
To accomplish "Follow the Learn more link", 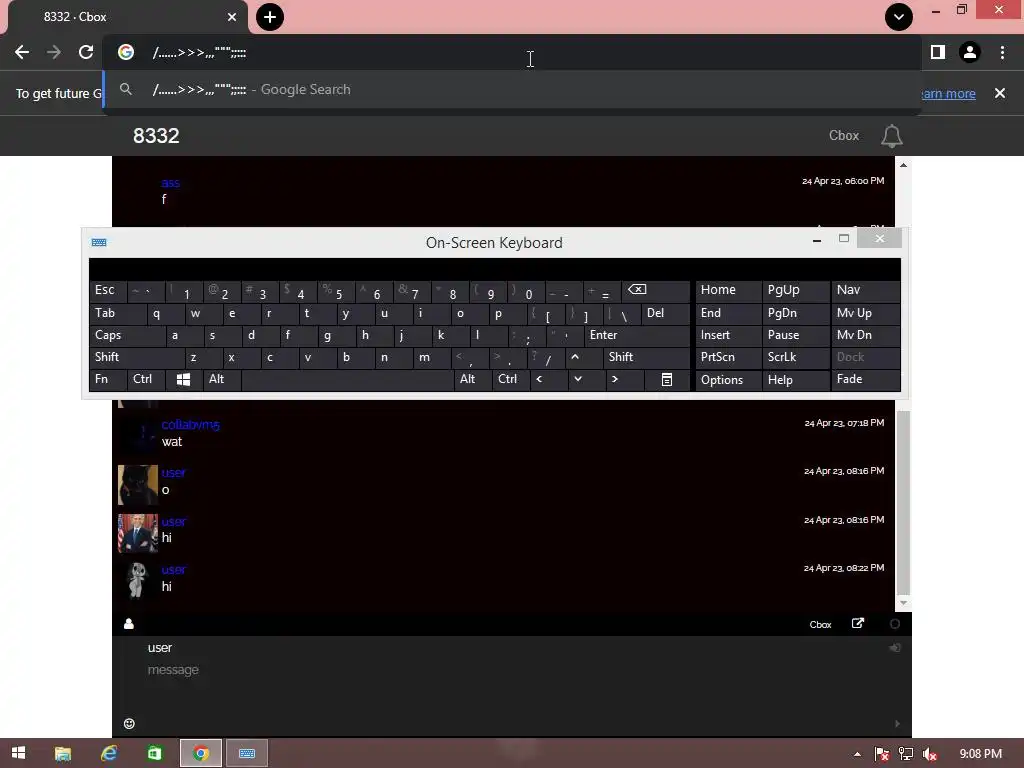I will 949,94.
